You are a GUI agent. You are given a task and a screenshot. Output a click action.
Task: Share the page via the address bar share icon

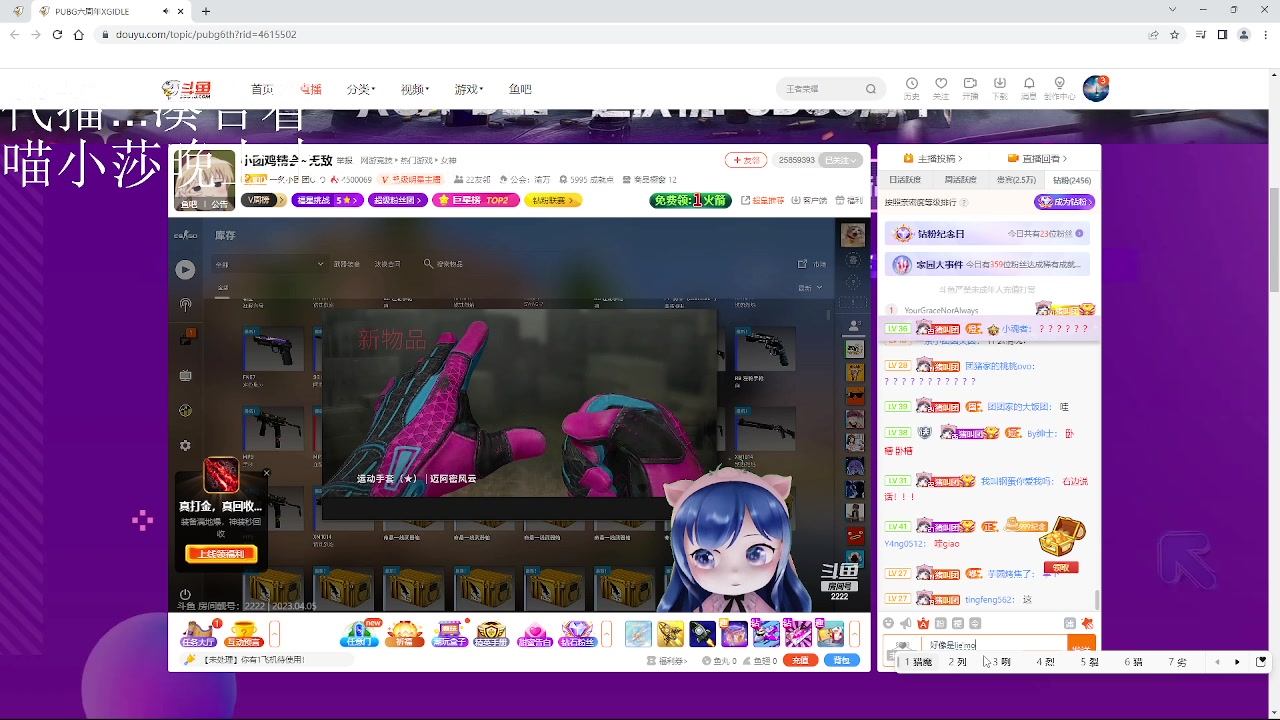coord(1153,34)
